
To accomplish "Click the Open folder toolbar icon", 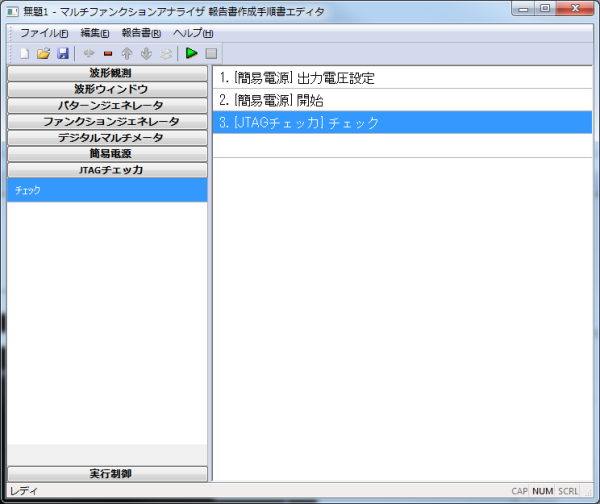I will (x=44, y=54).
